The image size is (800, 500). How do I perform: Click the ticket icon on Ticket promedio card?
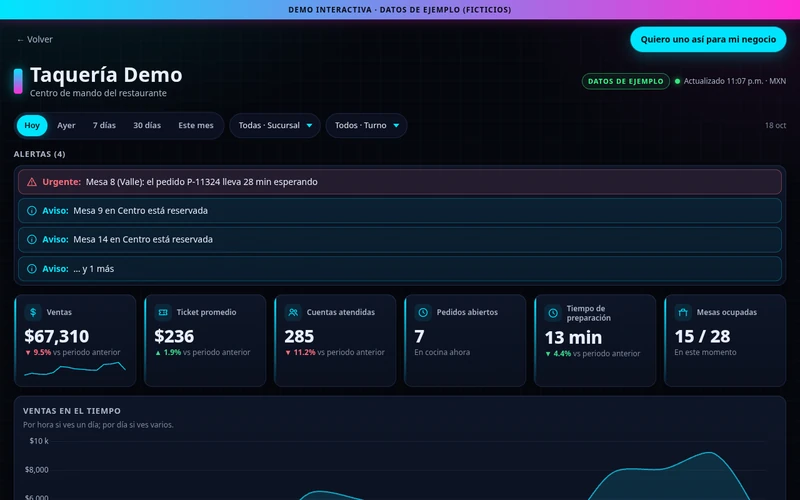163,312
